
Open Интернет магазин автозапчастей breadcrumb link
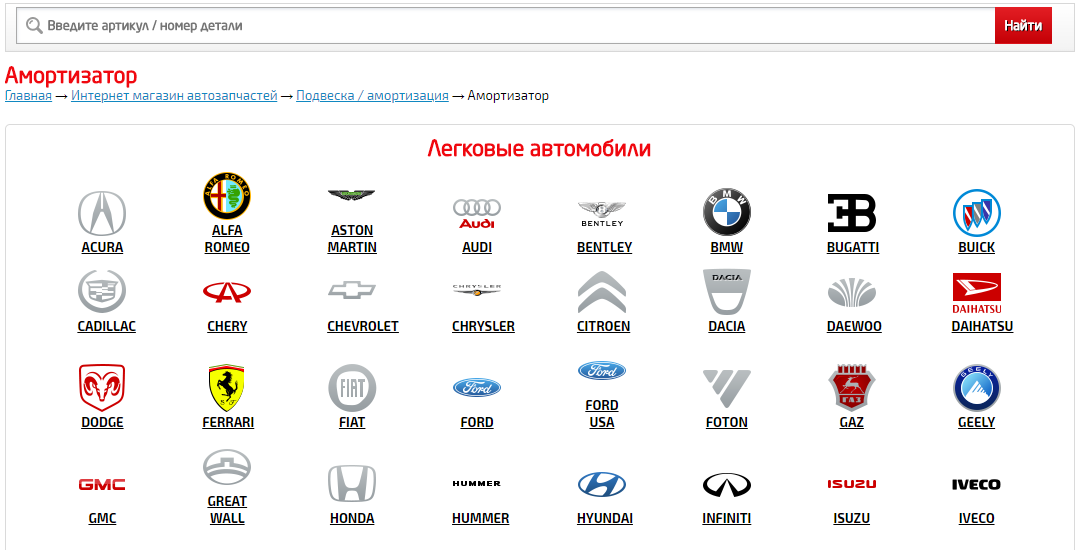[174, 95]
